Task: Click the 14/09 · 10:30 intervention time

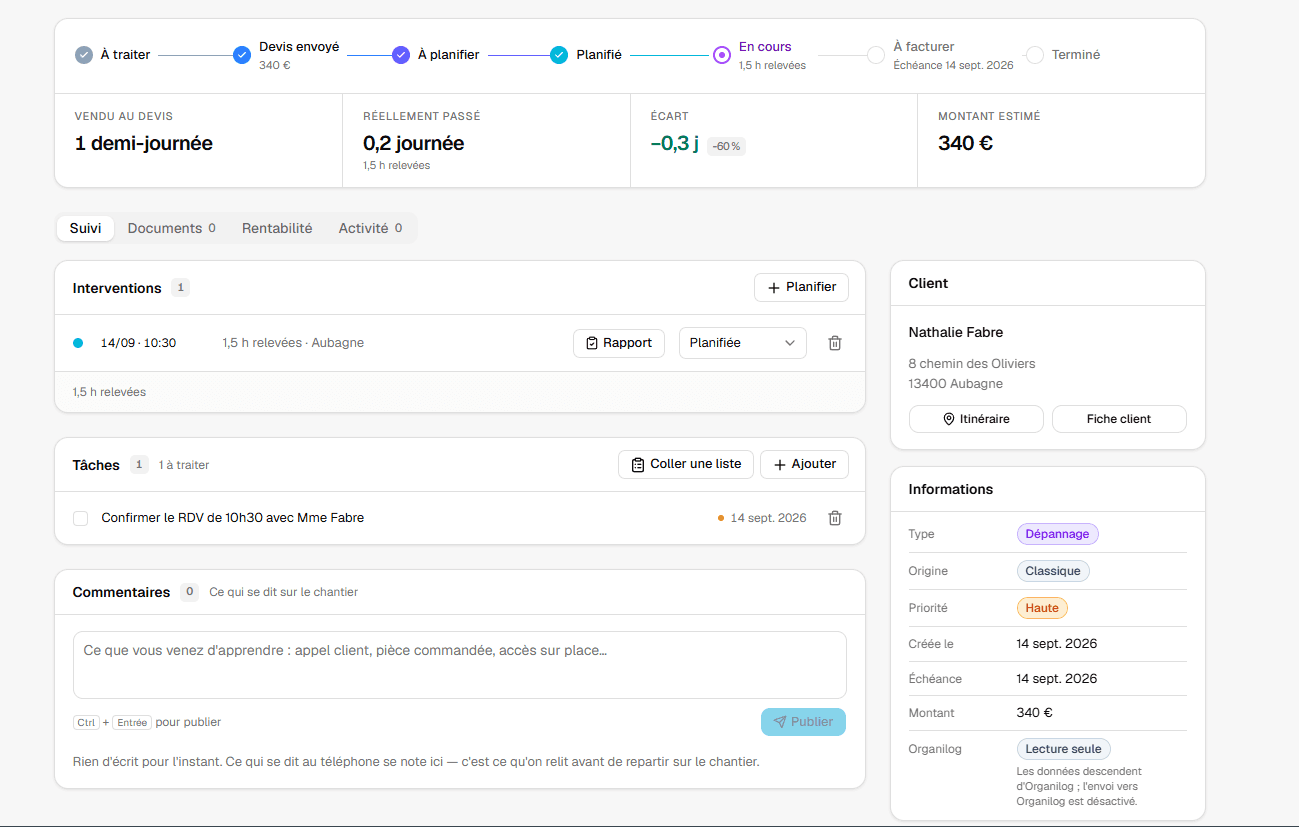Action: [x=138, y=343]
